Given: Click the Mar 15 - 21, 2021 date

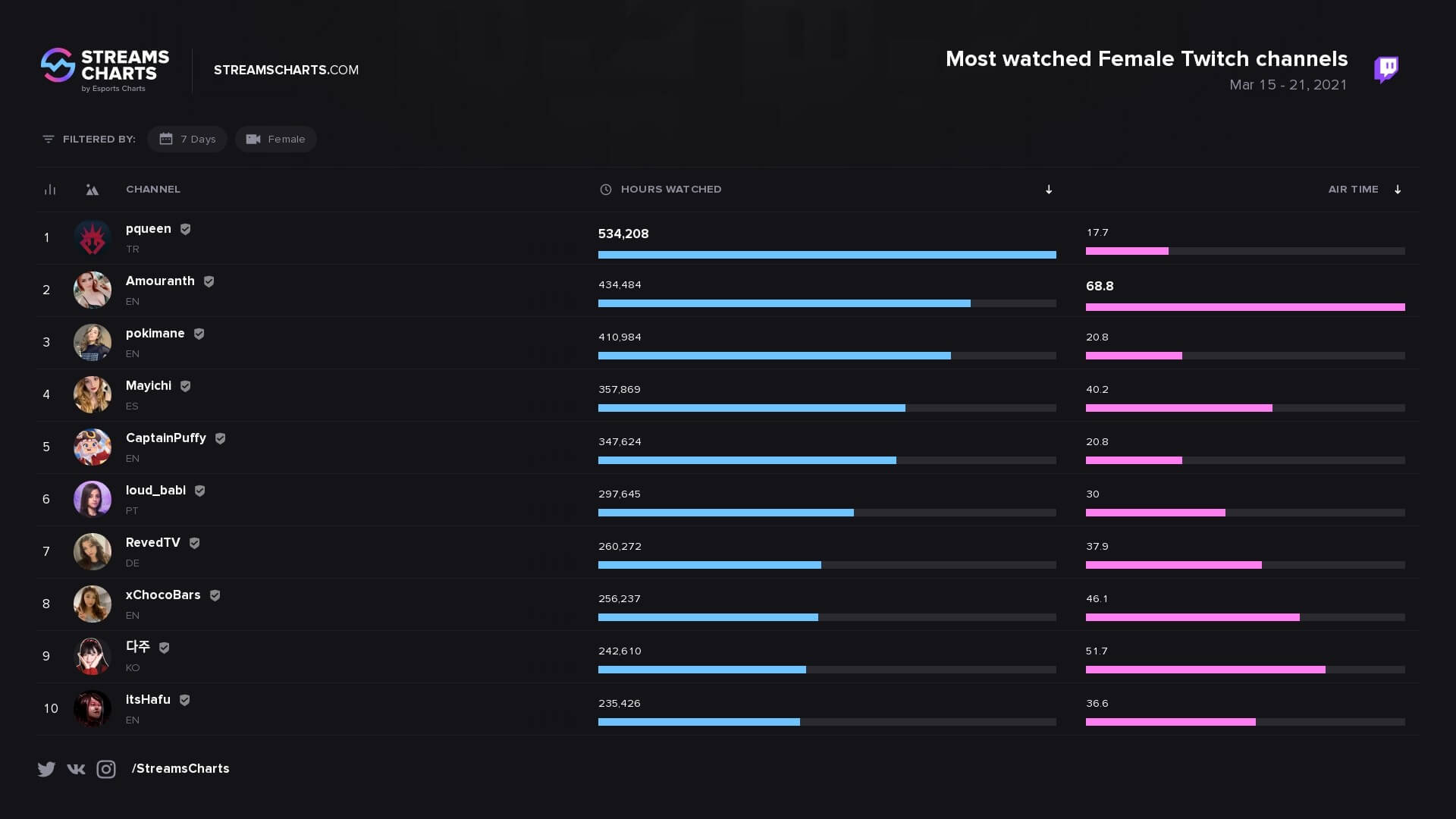Looking at the screenshot, I should click(1288, 85).
